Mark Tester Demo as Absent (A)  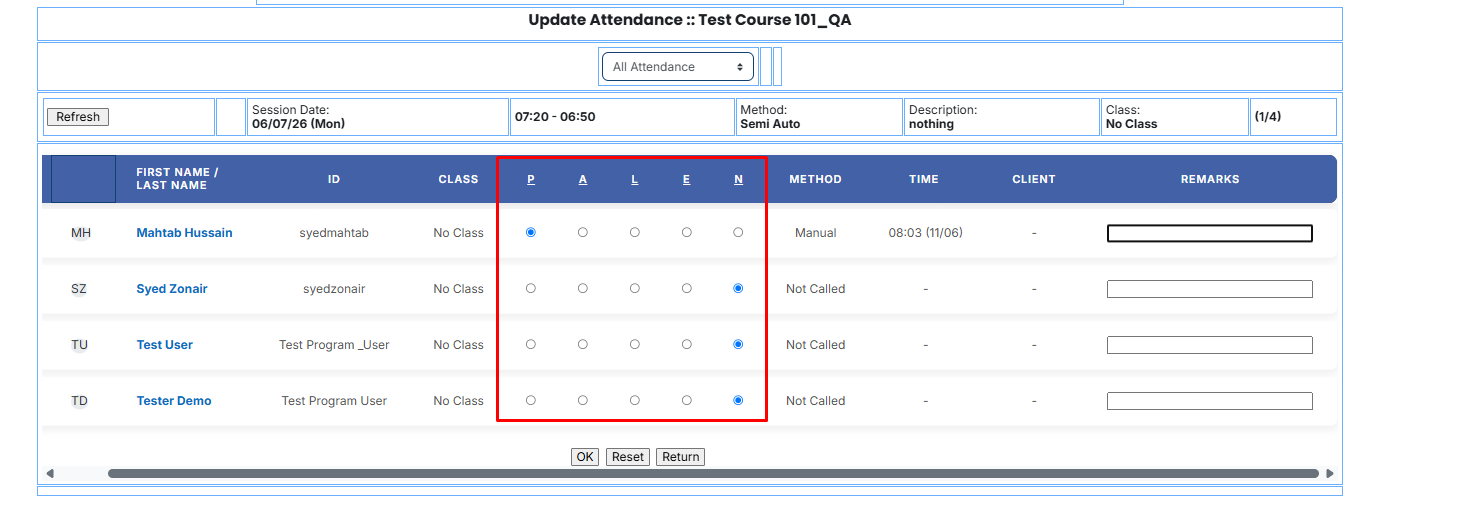583,400
